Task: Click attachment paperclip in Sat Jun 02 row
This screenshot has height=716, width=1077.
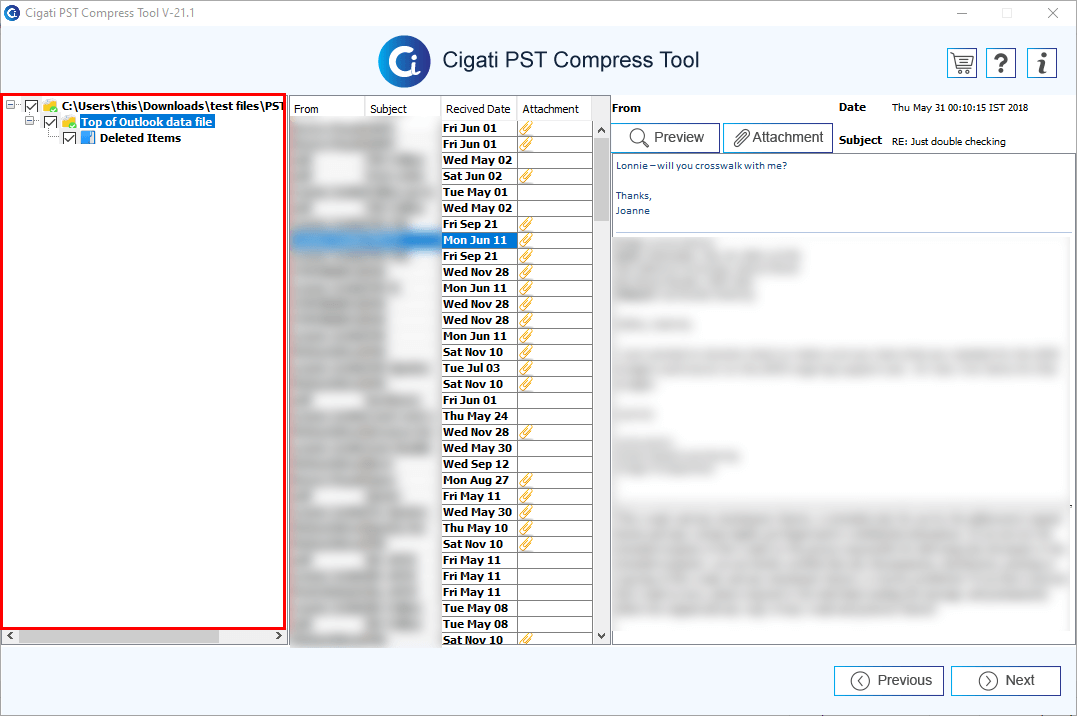Action: click(x=525, y=176)
